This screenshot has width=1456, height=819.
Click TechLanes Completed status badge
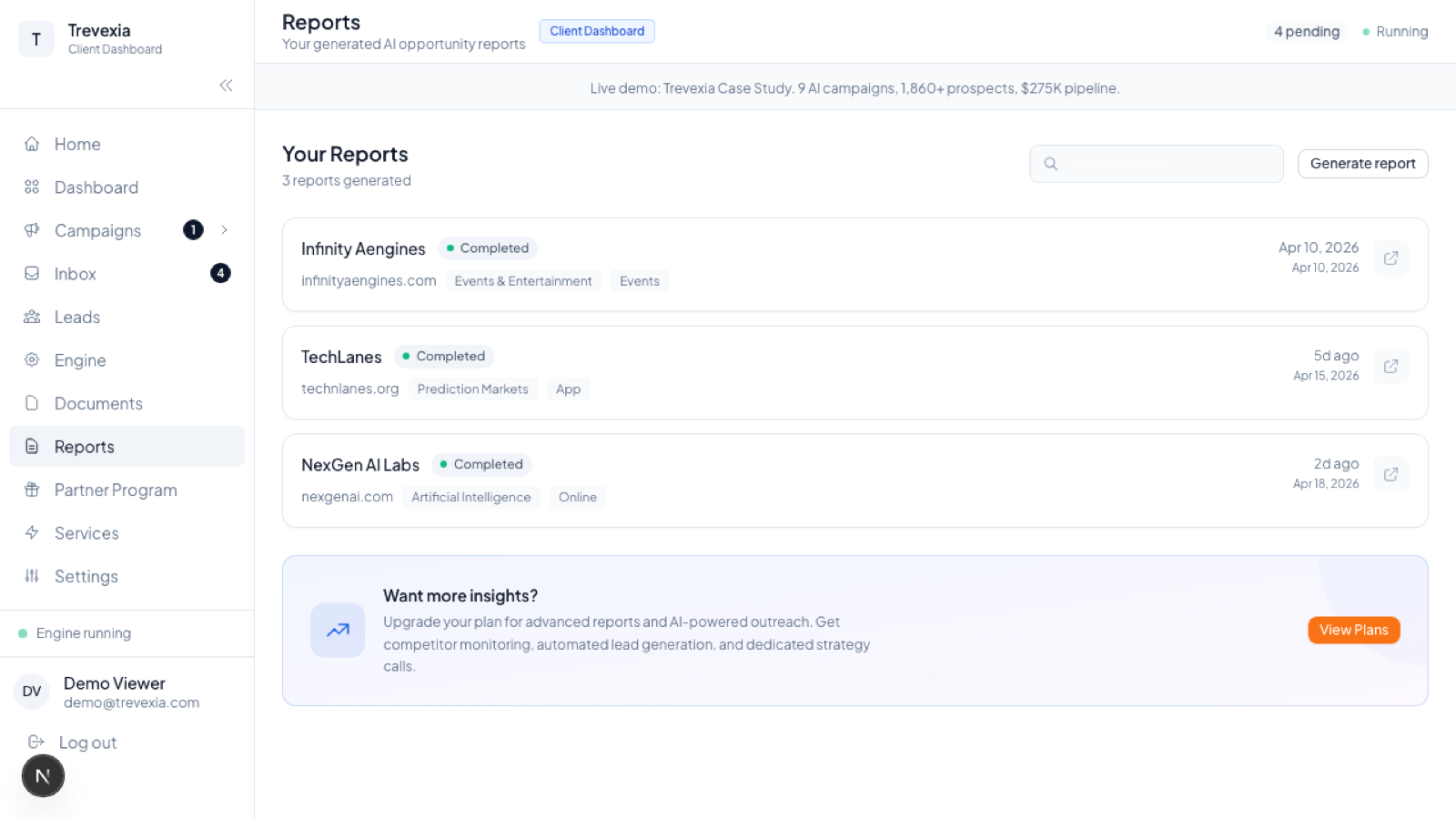pos(444,356)
